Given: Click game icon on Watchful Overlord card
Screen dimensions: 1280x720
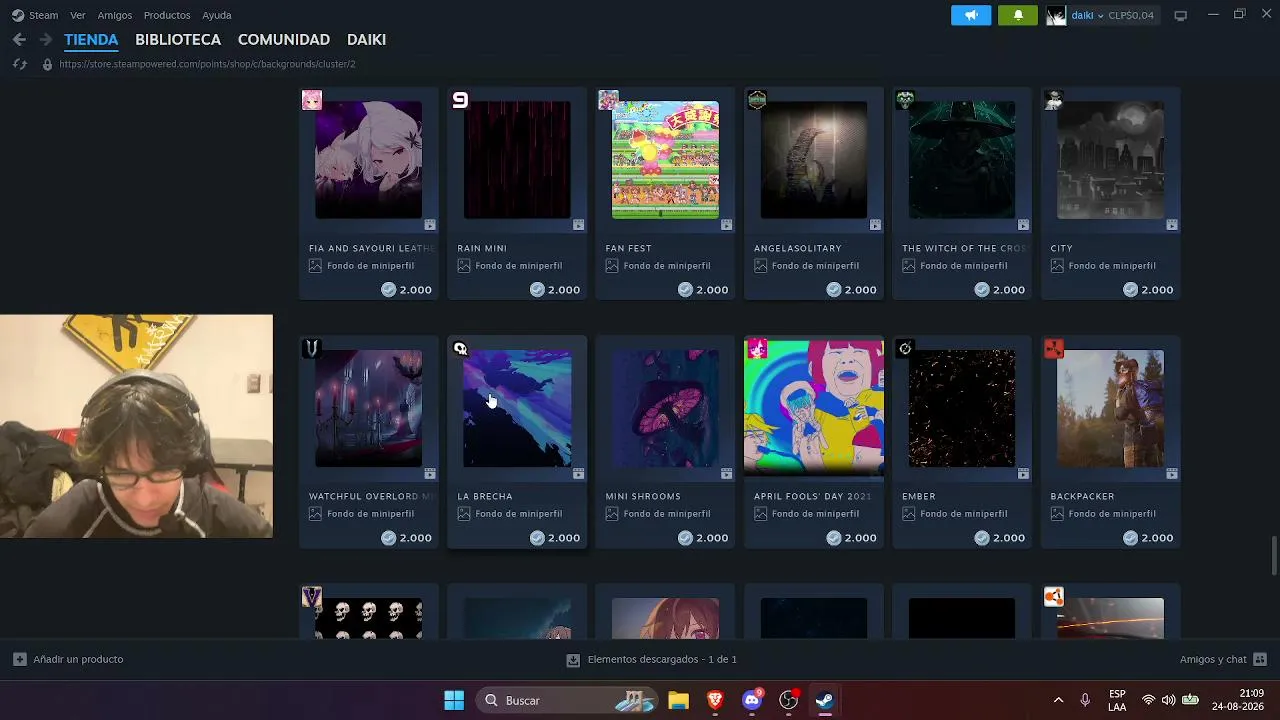Looking at the screenshot, I should [x=312, y=348].
